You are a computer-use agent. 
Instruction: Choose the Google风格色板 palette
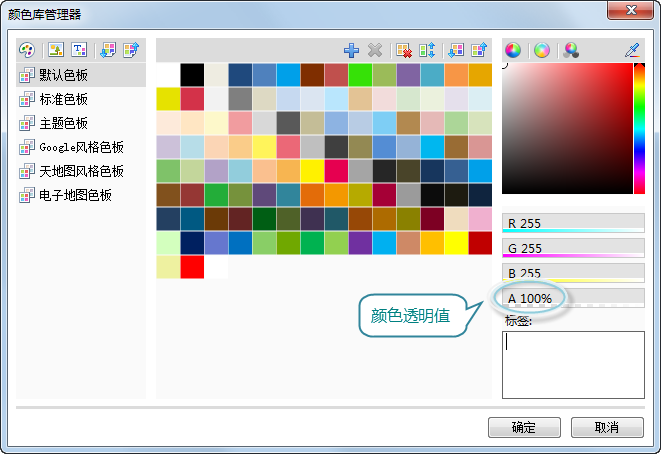pos(81,147)
